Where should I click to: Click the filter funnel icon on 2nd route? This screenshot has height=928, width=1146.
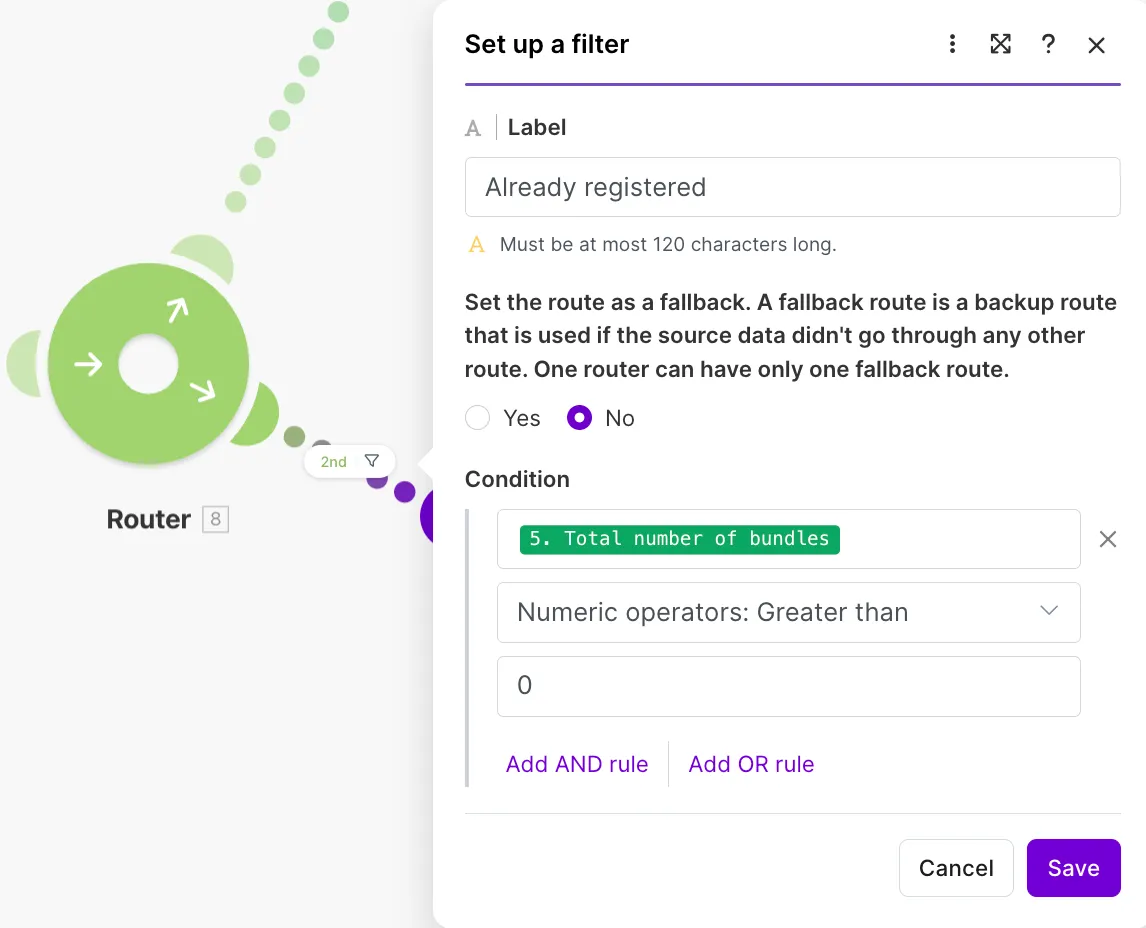point(372,461)
